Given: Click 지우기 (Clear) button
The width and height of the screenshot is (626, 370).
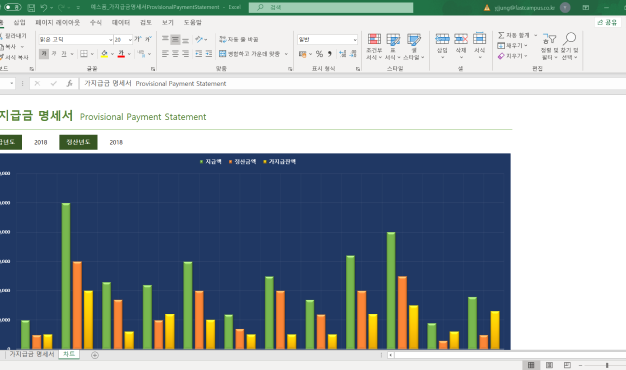Looking at the screenshot, I should pyautogui.click(x=513, y=56).
